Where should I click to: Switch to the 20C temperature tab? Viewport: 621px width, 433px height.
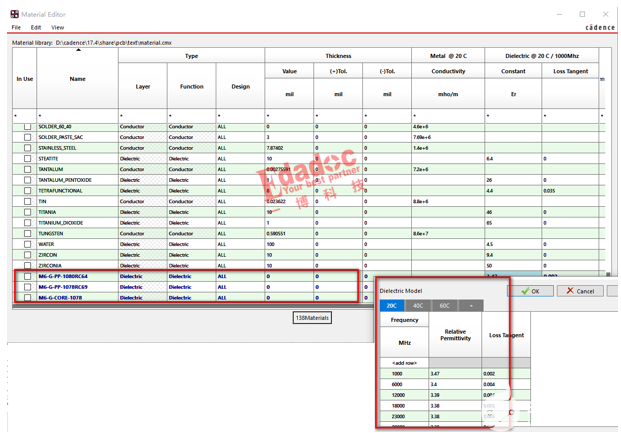click(392, 305)
